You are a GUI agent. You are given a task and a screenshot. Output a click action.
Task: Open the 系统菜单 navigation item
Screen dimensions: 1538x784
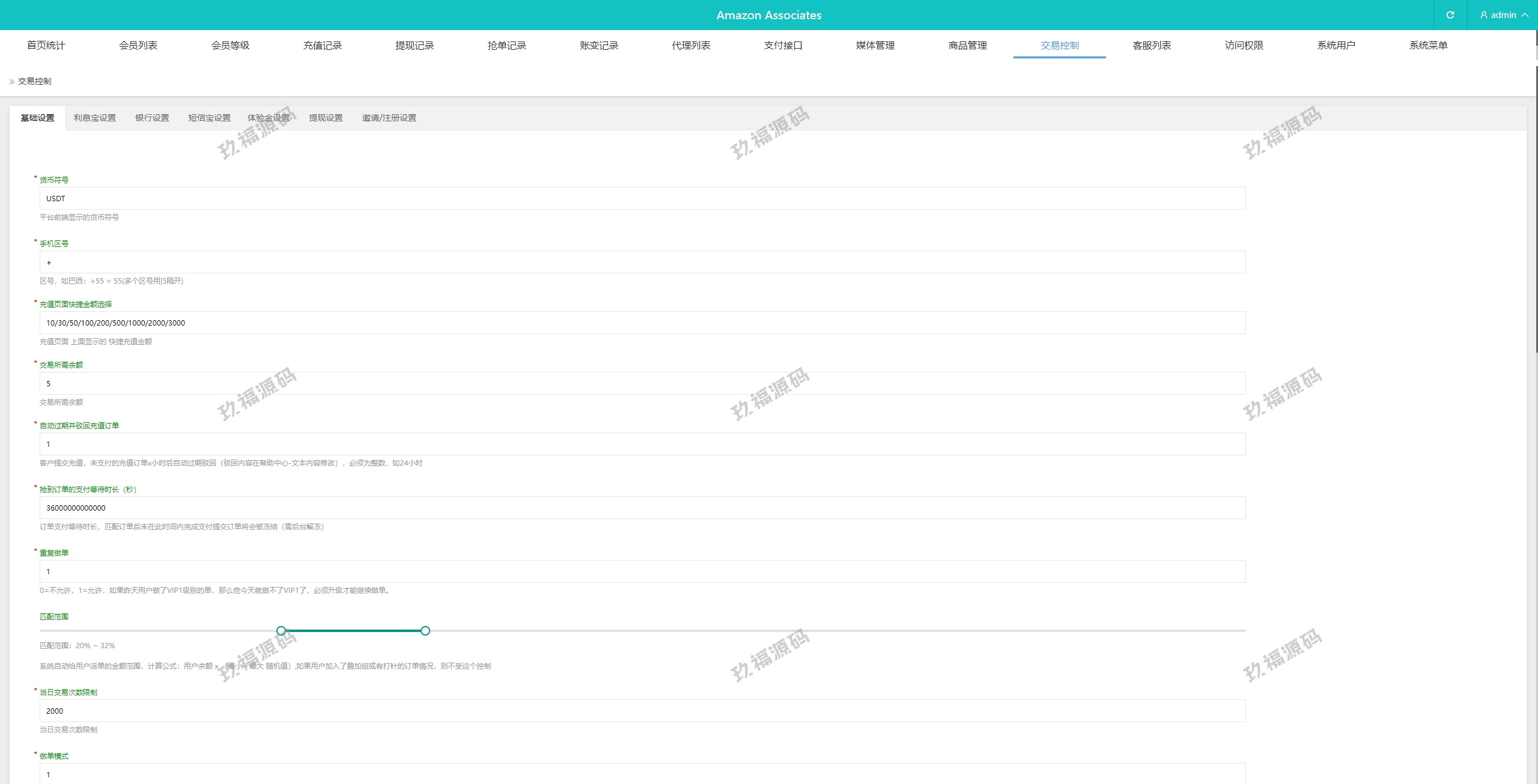click(1428, 46)
